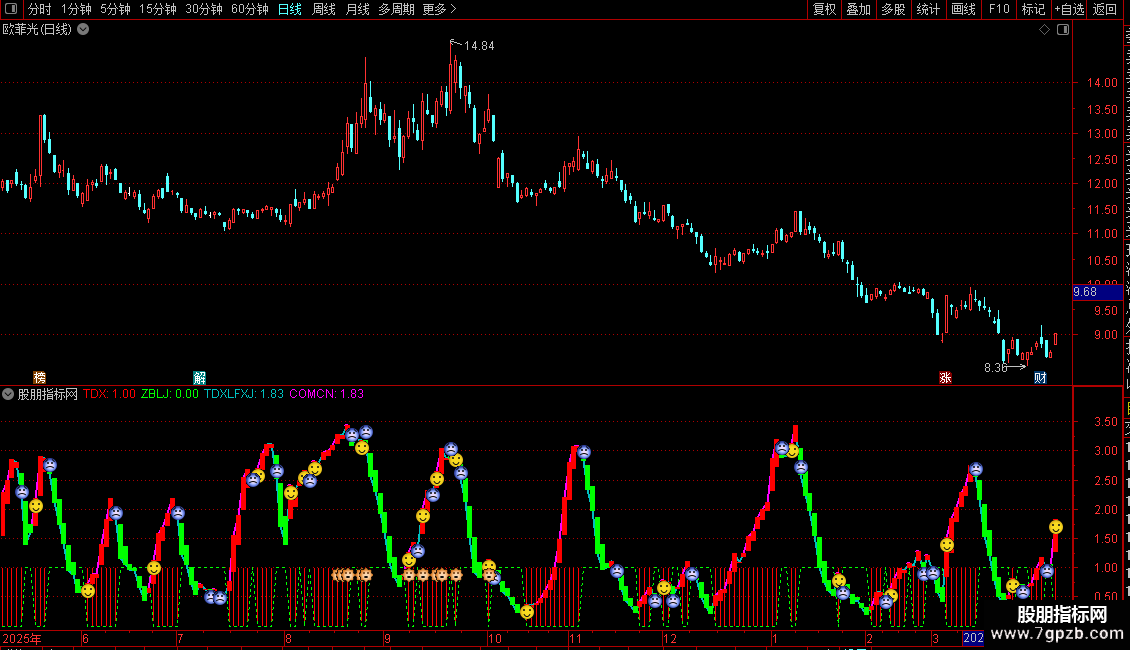Expand the 更多 more periods menu
The width and height of the screenshot is (1130, 650).
pos(439,9)
